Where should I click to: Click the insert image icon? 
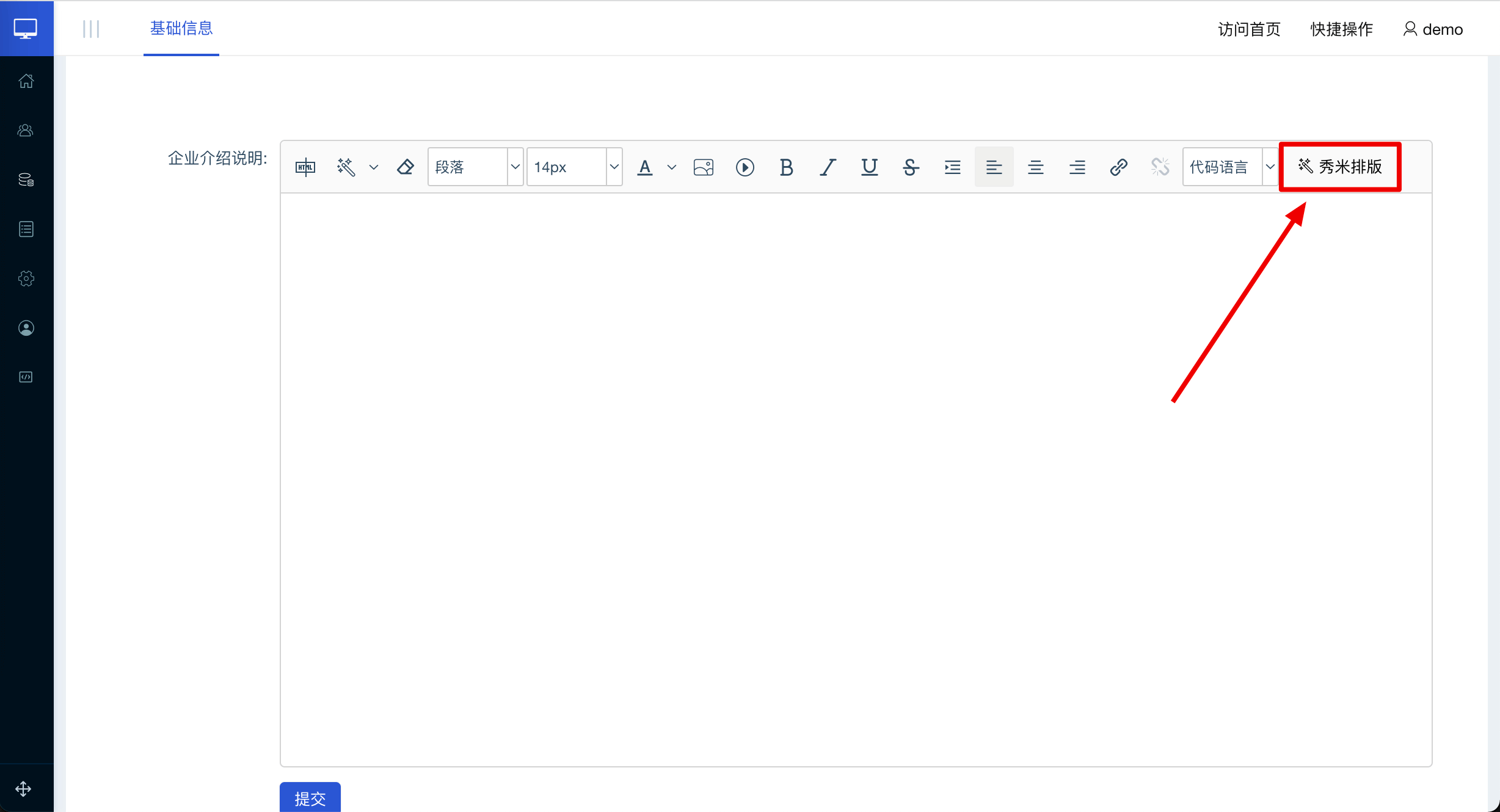(x=704, y=167)
